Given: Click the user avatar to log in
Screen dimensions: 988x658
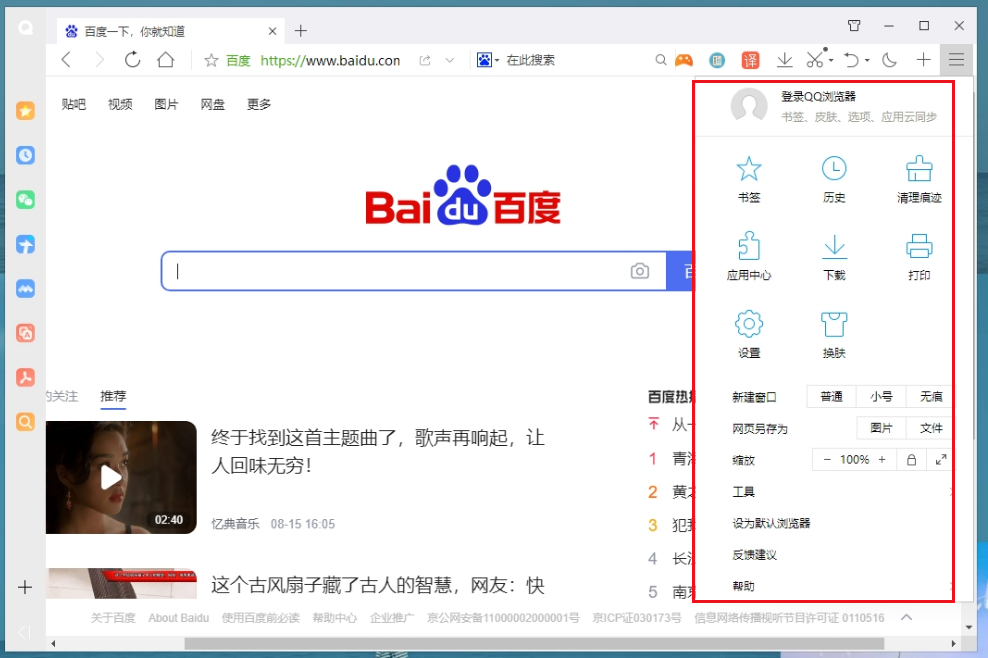Looking at the screenshot, I should click(x=749, y=105).
